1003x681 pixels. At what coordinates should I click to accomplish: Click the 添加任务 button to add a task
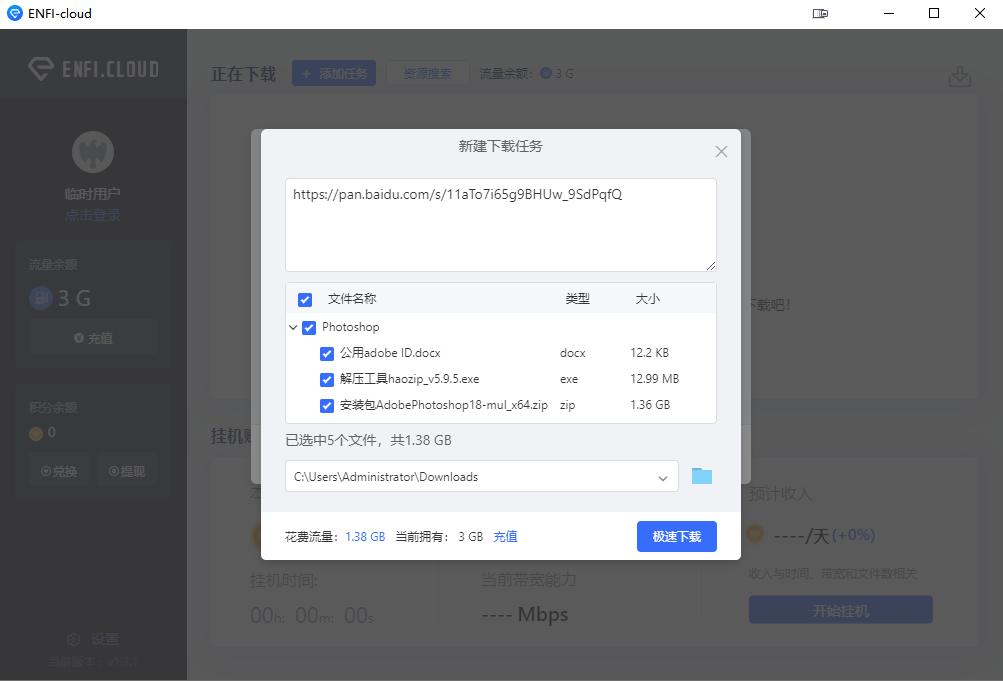pos(333,73)
